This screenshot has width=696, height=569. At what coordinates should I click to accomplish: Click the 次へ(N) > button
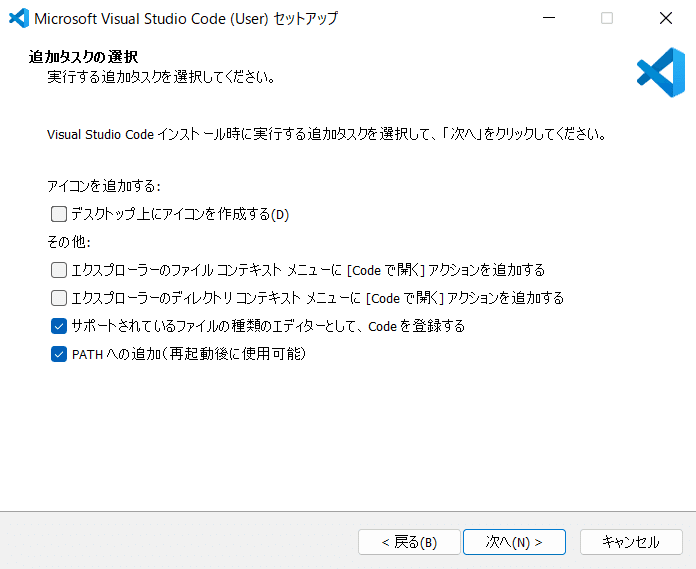click(x=514, y=542)
